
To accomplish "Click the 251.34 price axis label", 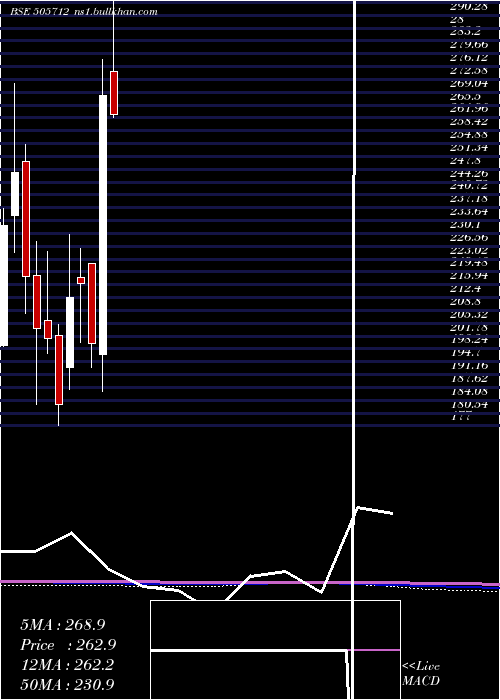I will click(469, 148).
